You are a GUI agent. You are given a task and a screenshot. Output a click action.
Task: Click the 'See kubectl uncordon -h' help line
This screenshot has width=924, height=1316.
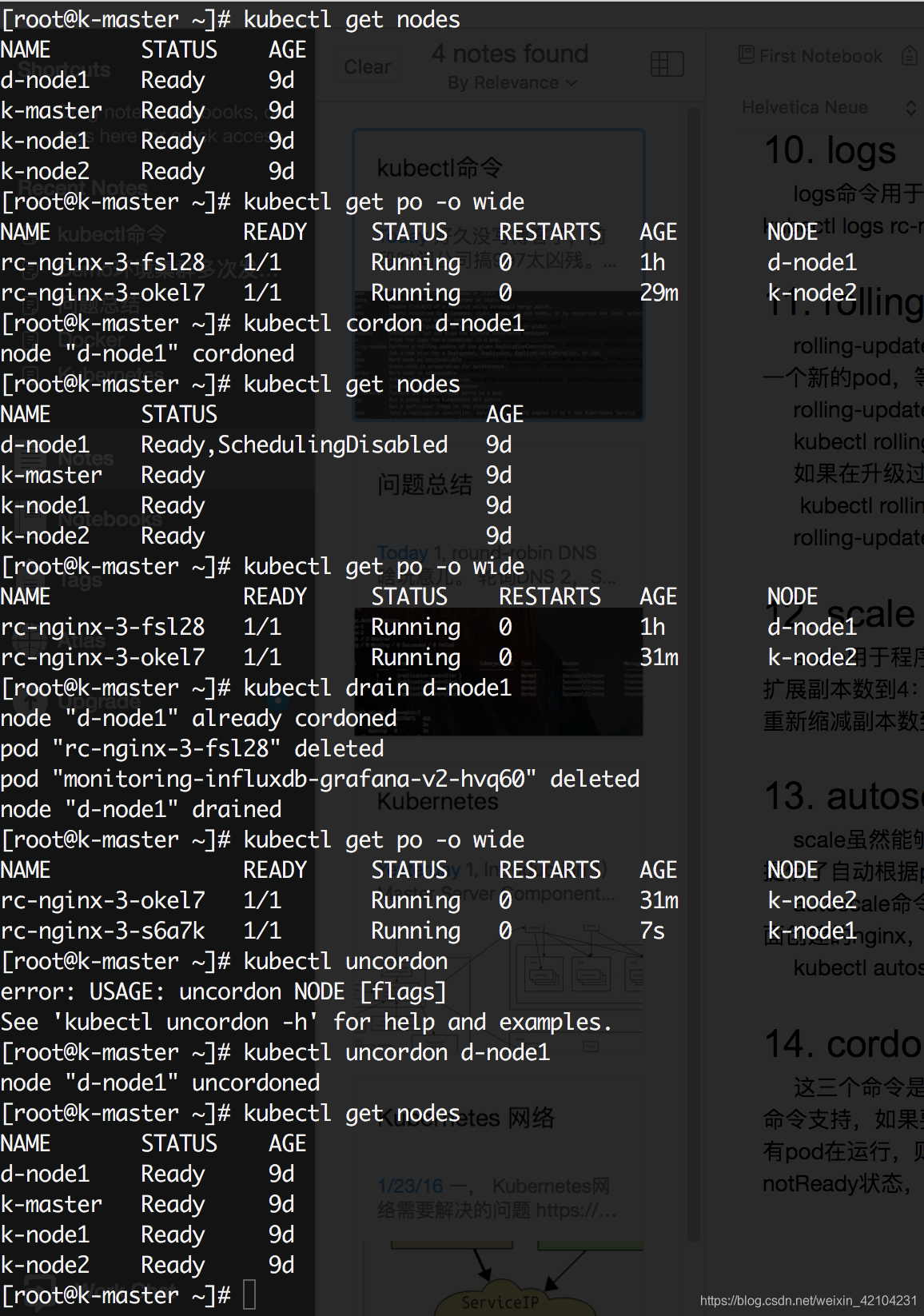pos(307,1022)
